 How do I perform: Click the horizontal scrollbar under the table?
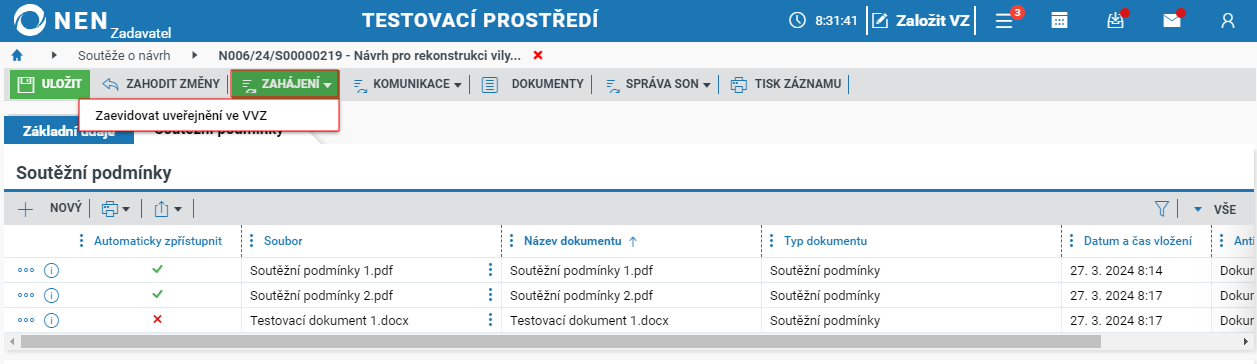click(x=560, y=341)
